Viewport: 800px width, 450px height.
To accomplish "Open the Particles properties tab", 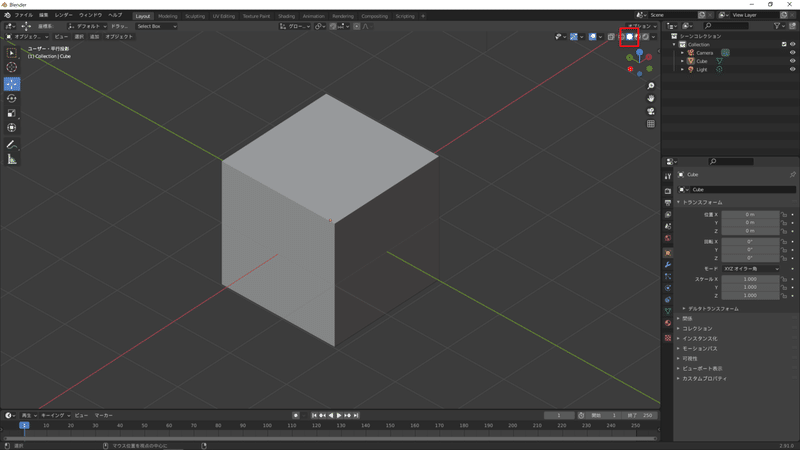I will coord(668,276).
